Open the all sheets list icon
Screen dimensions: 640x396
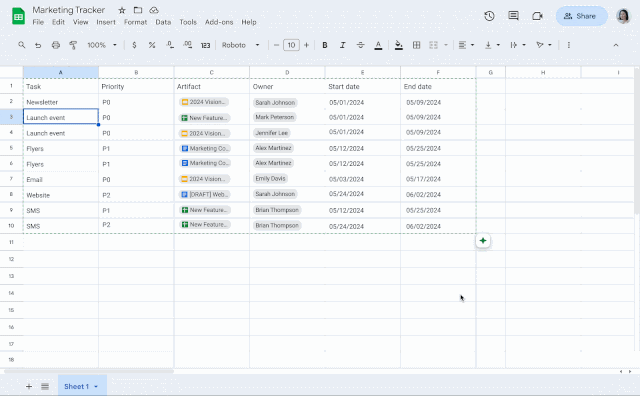pos(45,386)
